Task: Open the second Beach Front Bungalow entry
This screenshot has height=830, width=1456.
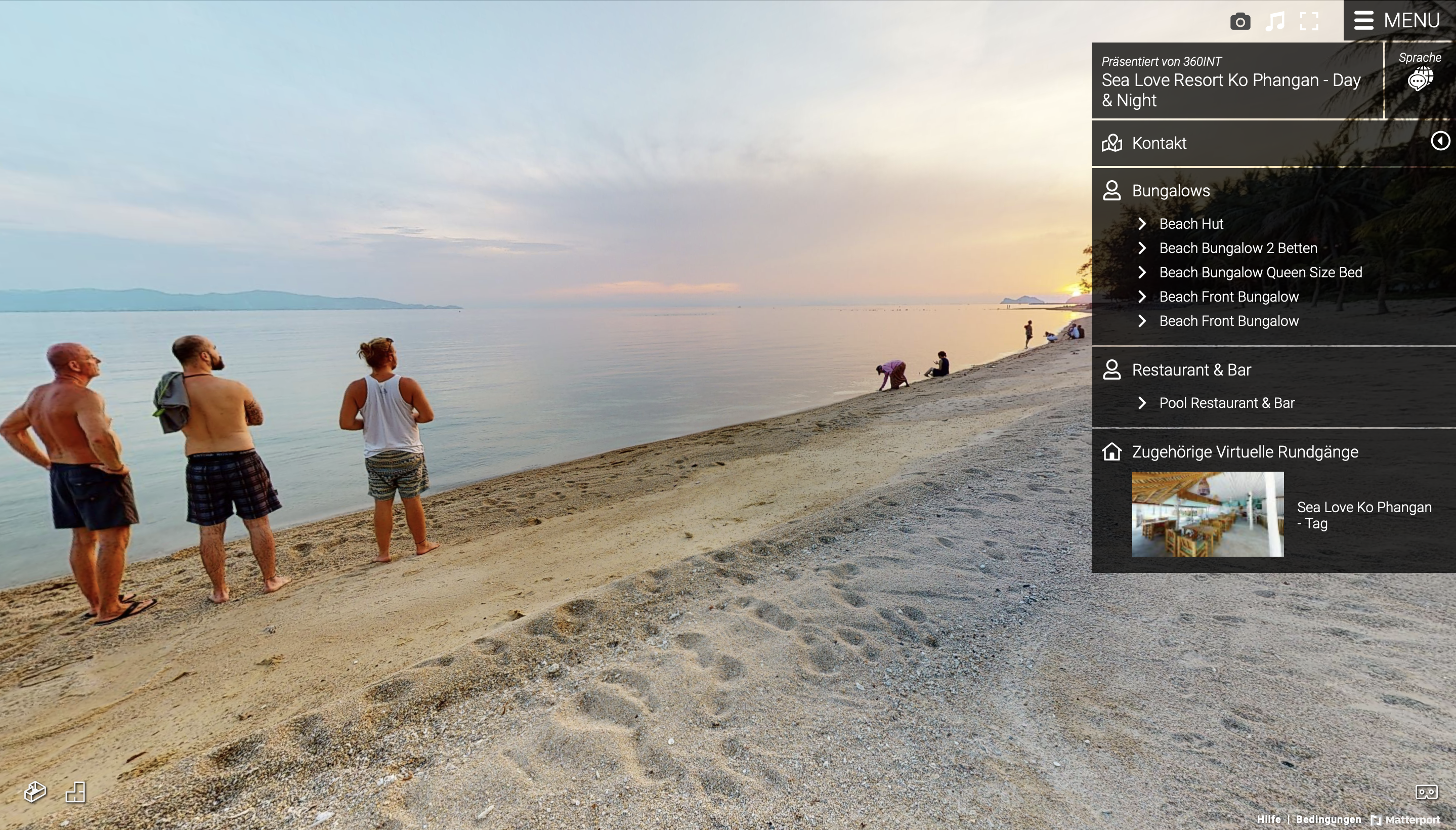Action: [1229, 321]
